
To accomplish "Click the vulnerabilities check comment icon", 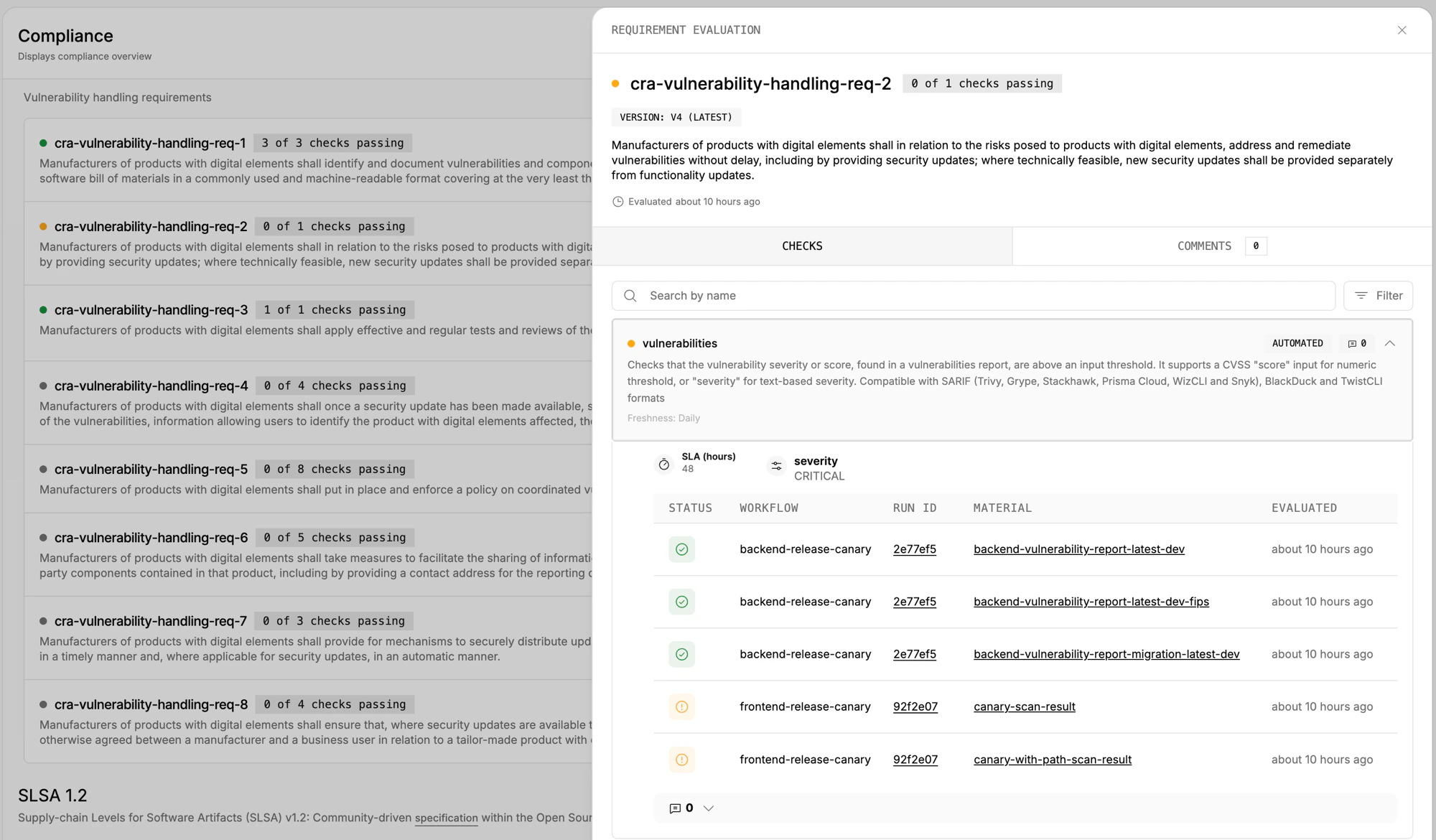I will pos(1352,344).
